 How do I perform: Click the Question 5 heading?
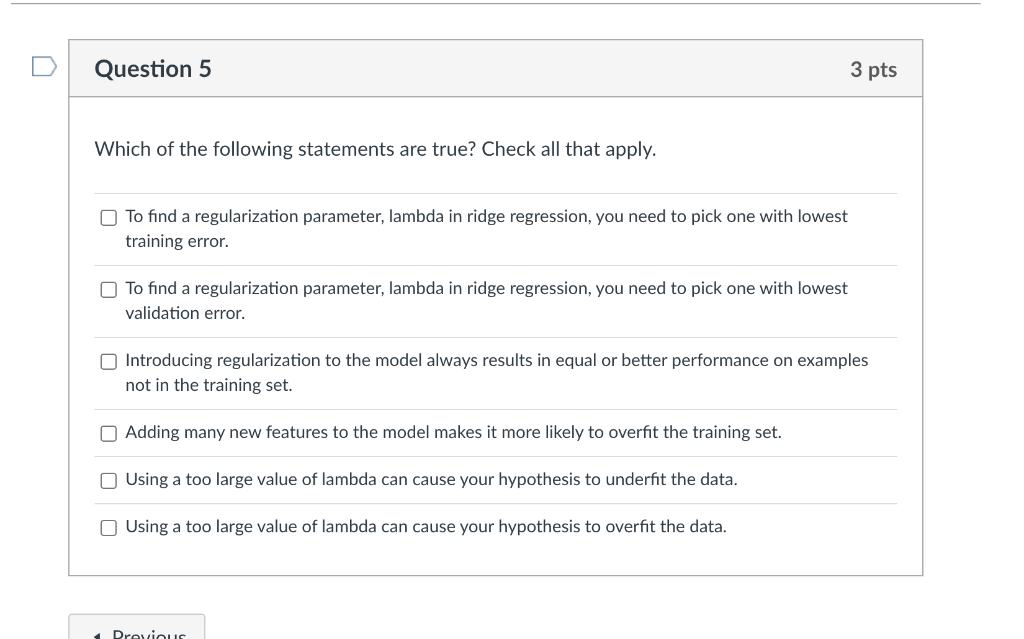tap(153, 69)
